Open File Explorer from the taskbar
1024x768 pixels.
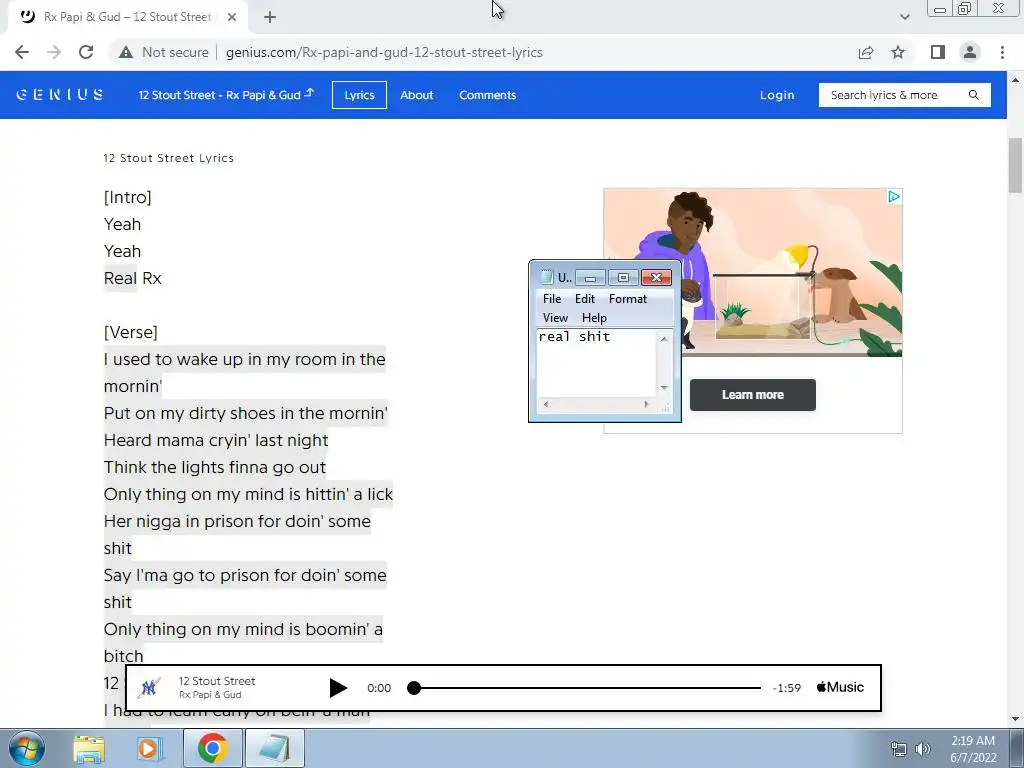tap(89, 748)
